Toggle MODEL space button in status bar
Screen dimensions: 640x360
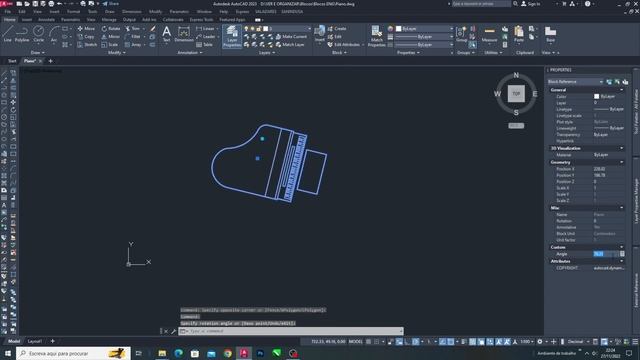pyautogui.click(x=355, y=342)
